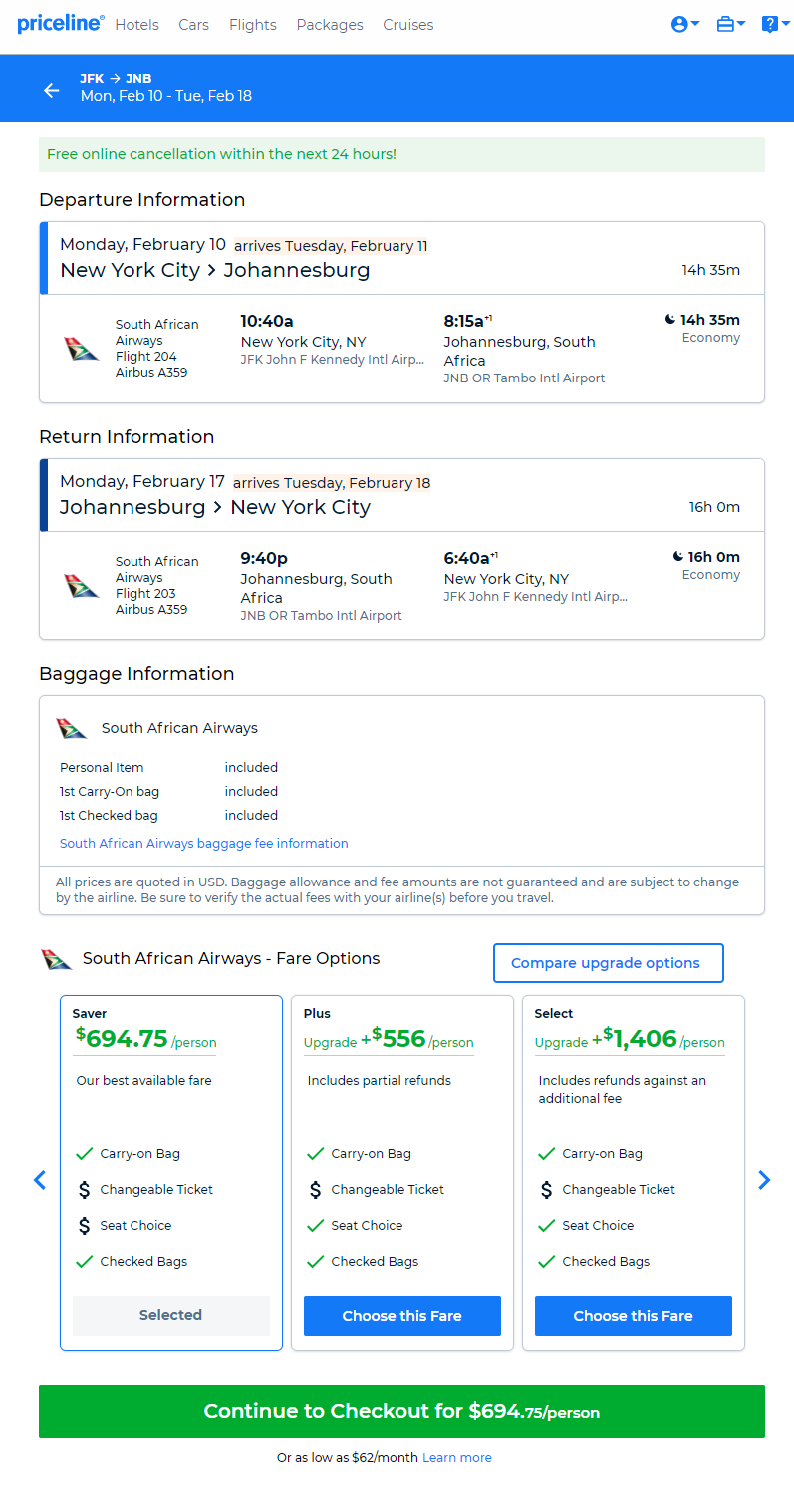This screenshot has width=794, height=1512.
Task: Click South African Airways logo on Flight 203
Action: click(82, 586)
